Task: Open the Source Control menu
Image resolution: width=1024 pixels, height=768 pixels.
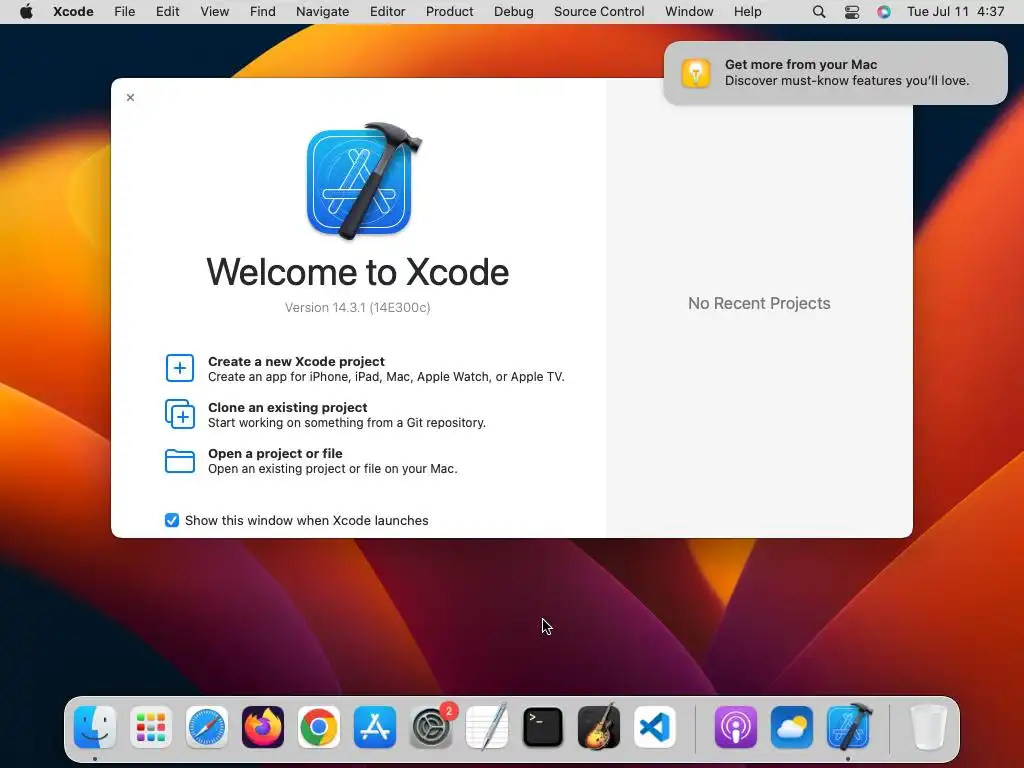Action: coord(599,12)
